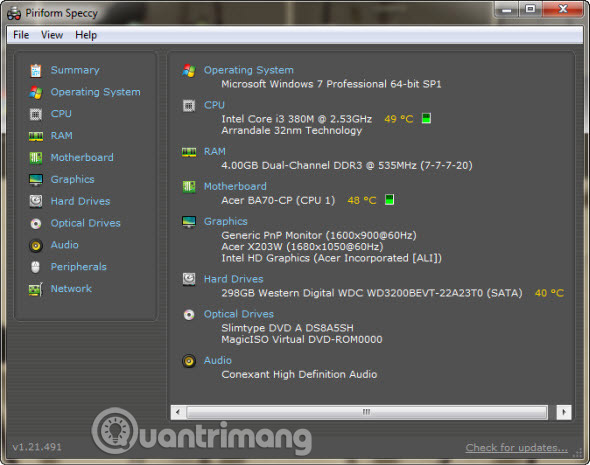Click the CPU chip icon in summary pane

coord(189,106)
